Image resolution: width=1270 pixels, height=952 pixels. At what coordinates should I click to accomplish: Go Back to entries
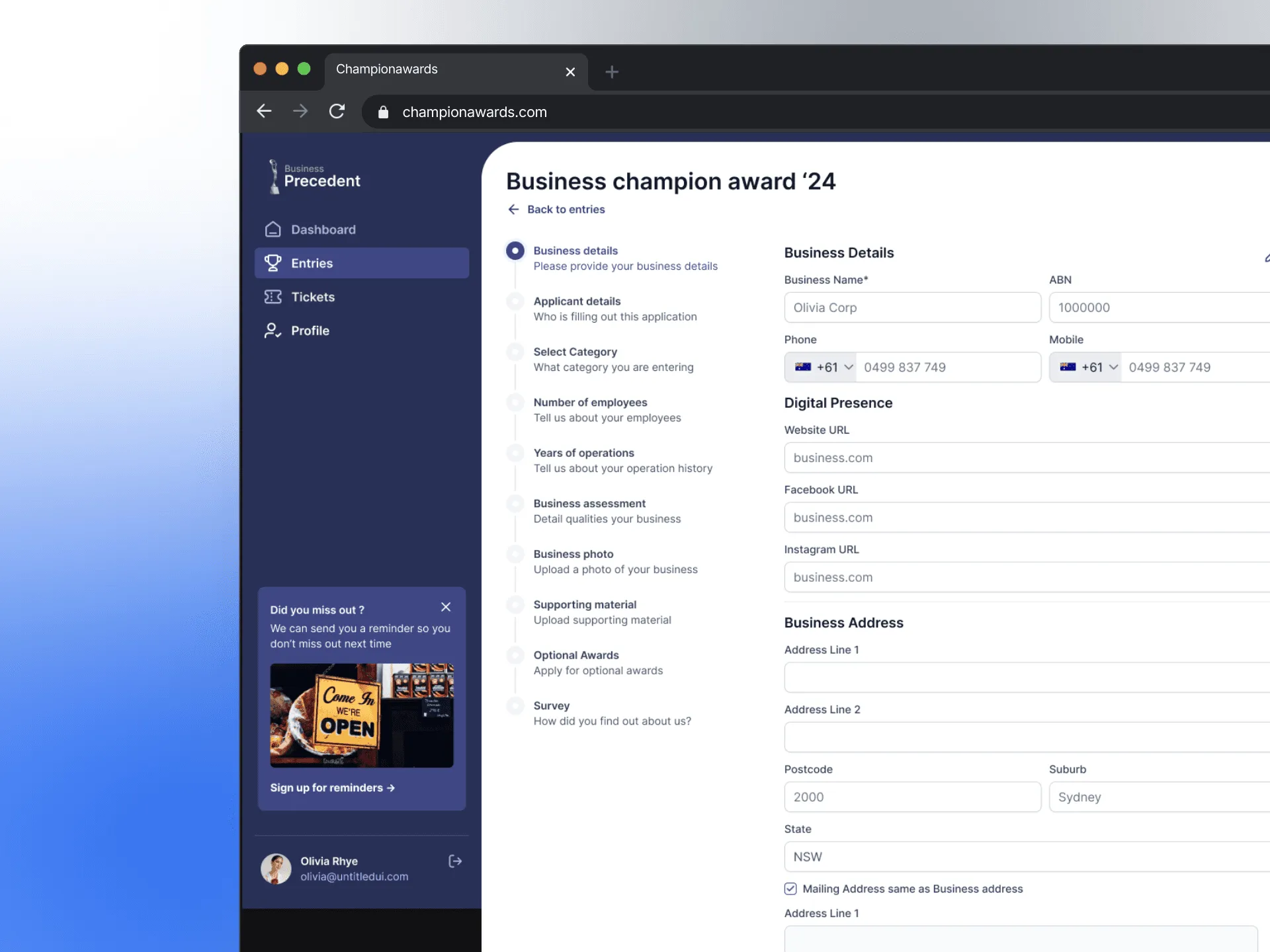point(566,209)
